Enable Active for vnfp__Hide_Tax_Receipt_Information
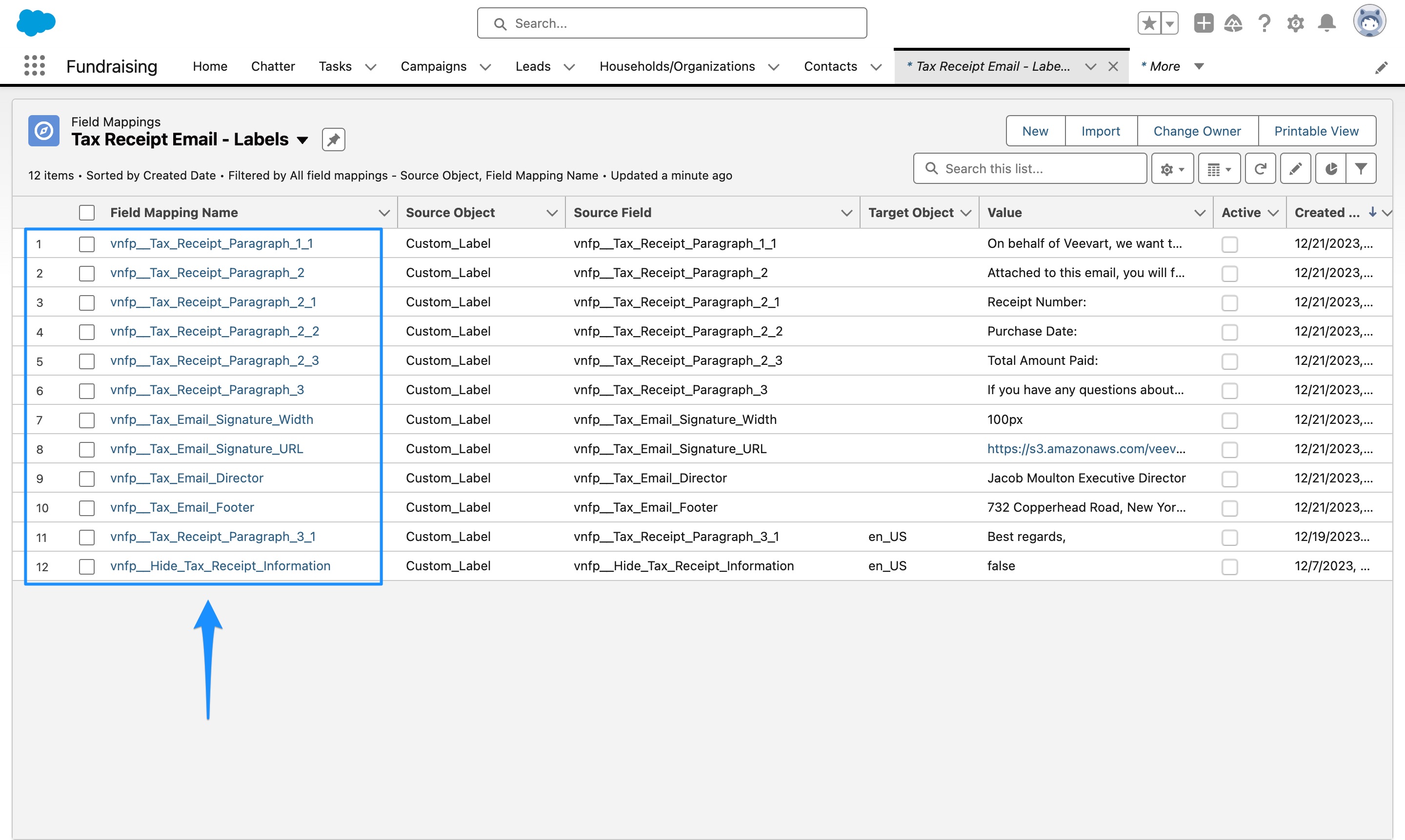 (1229, 567)
